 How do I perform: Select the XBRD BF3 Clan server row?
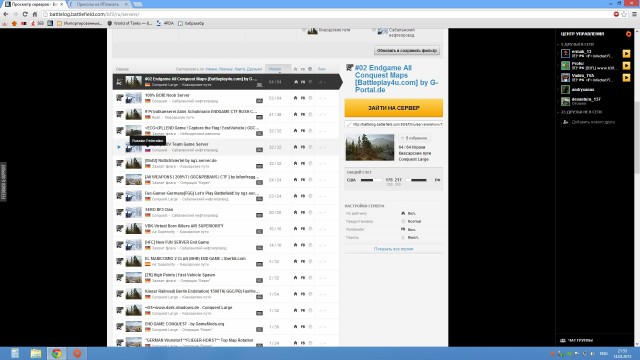[x=226, y=212]
